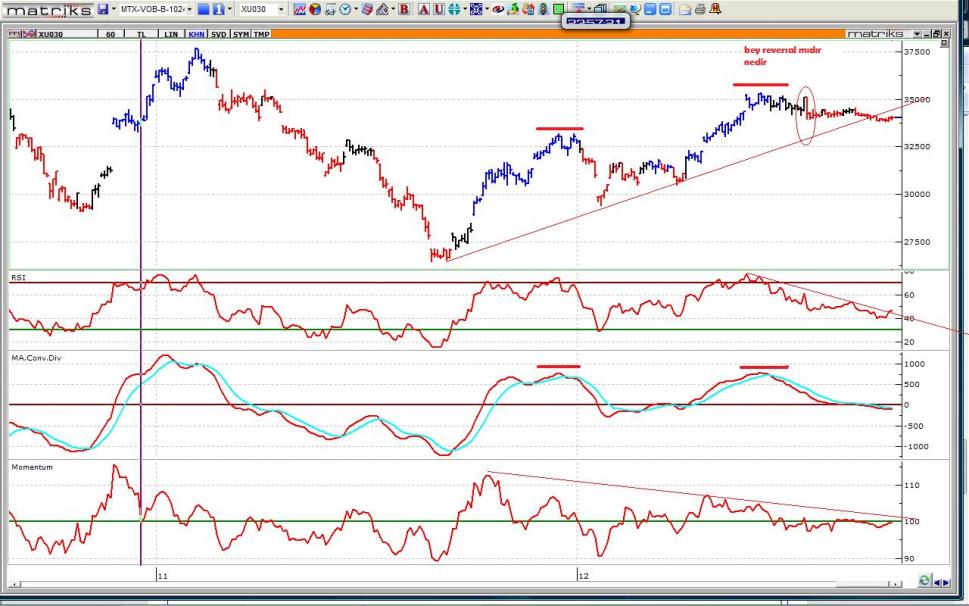The height and width of the screenshot is (606, 969).
Task: Open the matriks chart window dropdown arrow
Action: 913,34
